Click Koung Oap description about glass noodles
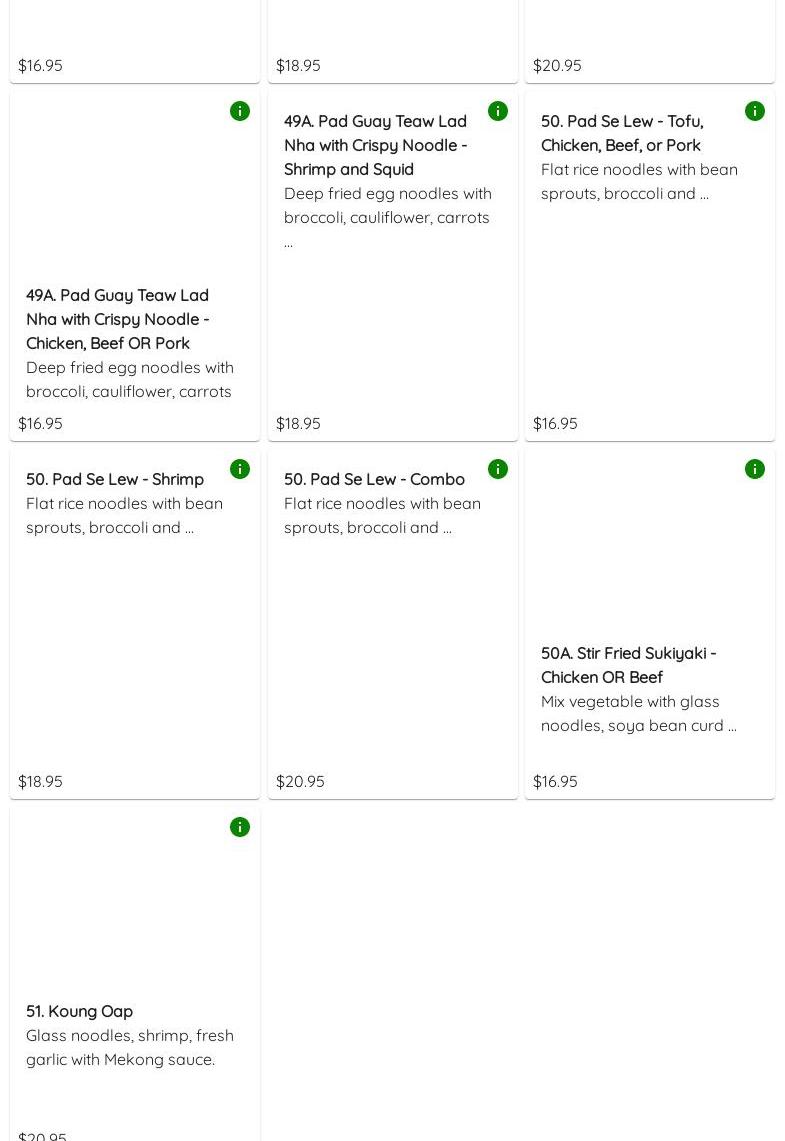 coord(130,1047)
